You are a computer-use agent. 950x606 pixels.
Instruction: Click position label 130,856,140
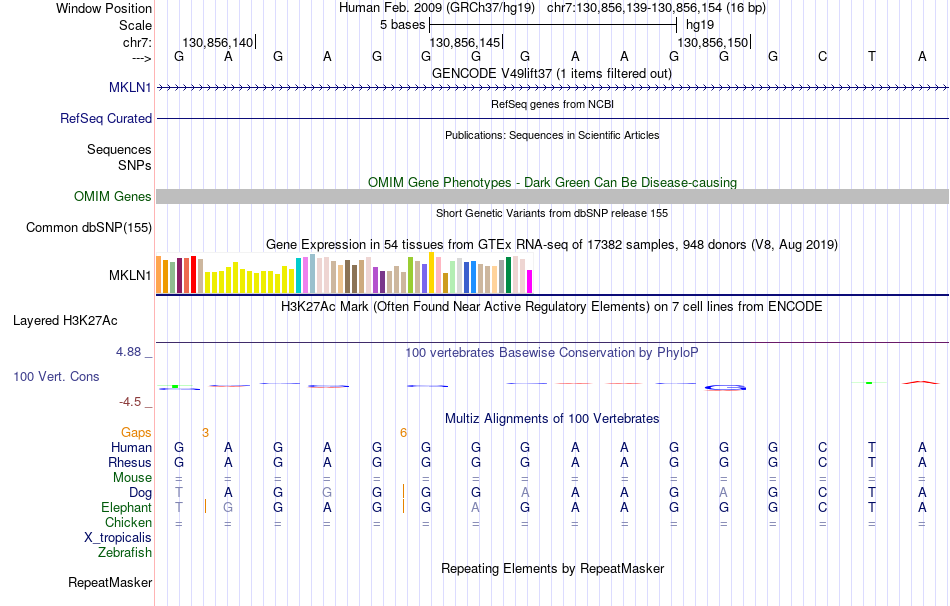[x=218, y=42]
